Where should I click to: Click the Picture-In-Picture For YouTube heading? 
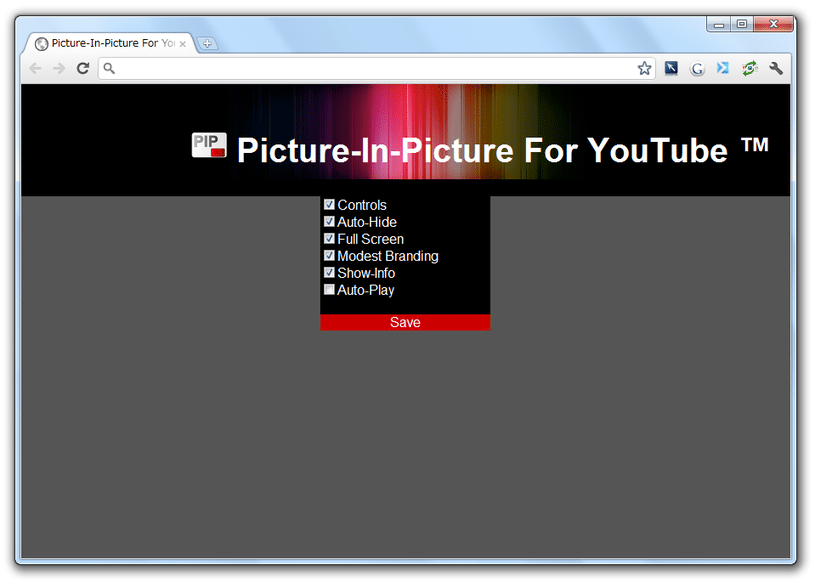(x=503, y=150)
